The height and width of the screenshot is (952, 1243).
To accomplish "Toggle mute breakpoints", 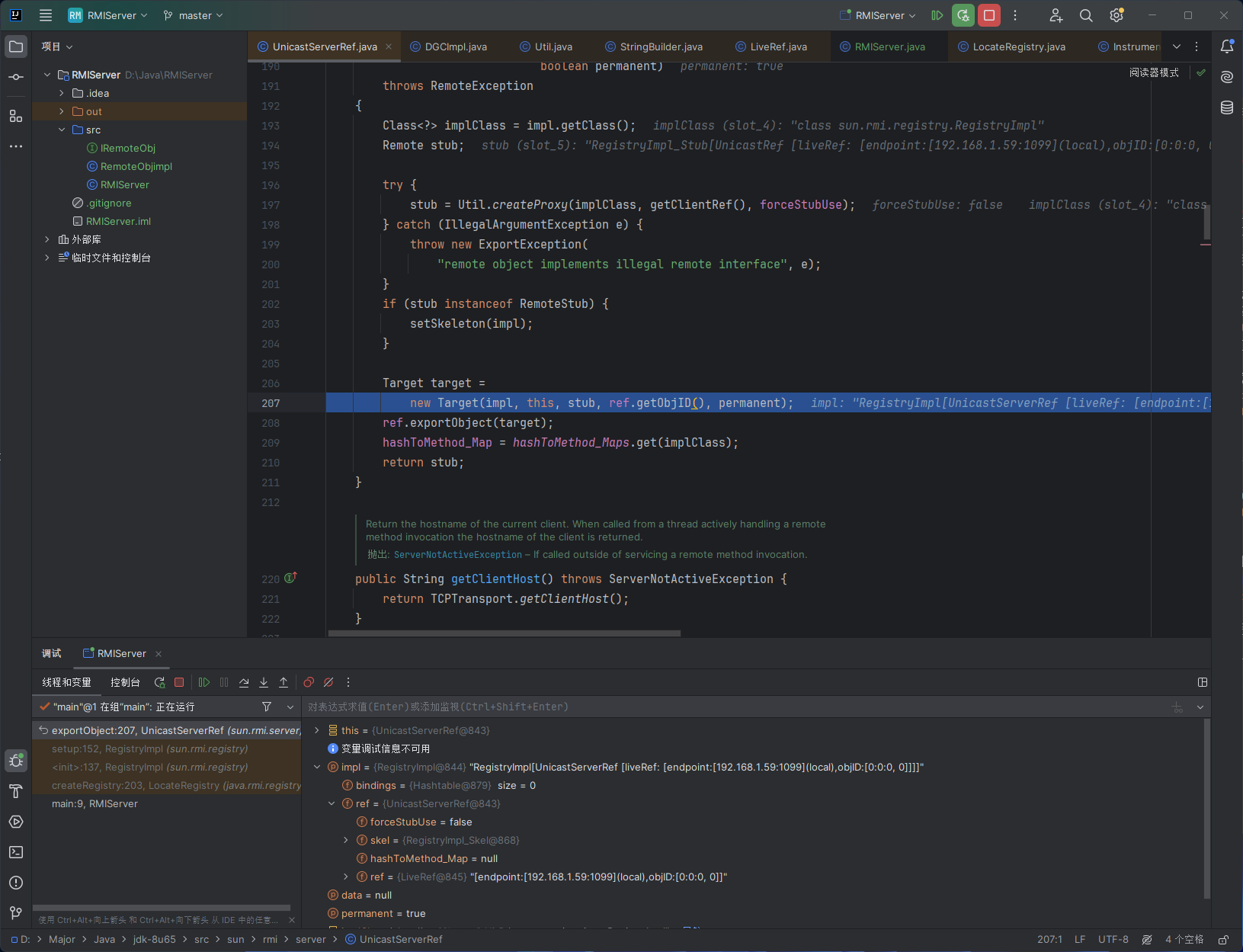I will click(328, 682).
